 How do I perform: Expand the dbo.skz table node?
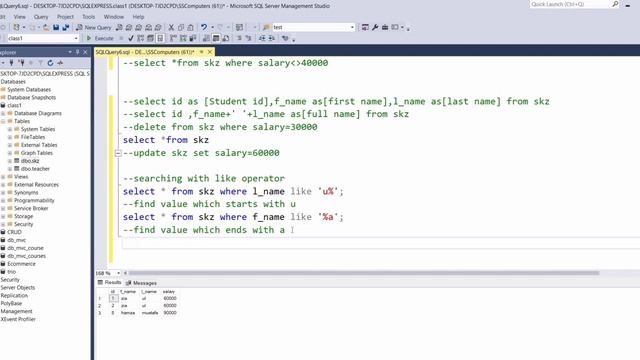coord(10,161)
